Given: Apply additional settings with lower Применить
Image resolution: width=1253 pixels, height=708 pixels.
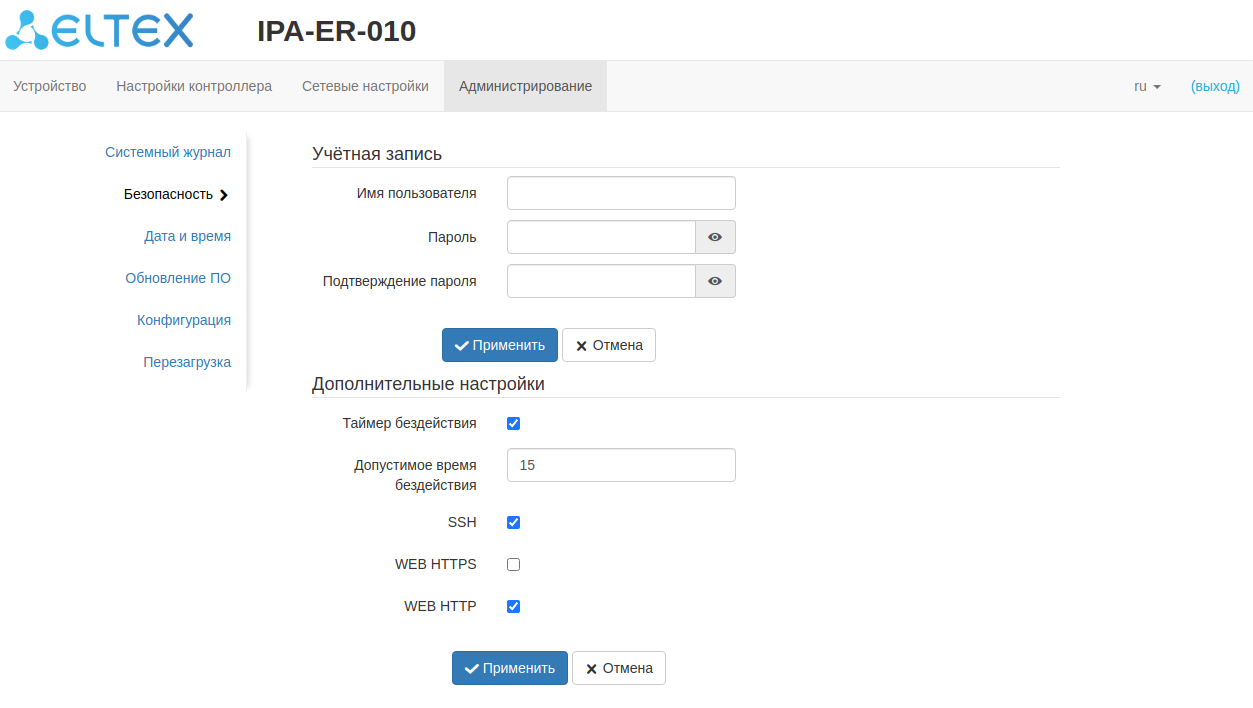Looking at the screenshot, I should (510, 668).
